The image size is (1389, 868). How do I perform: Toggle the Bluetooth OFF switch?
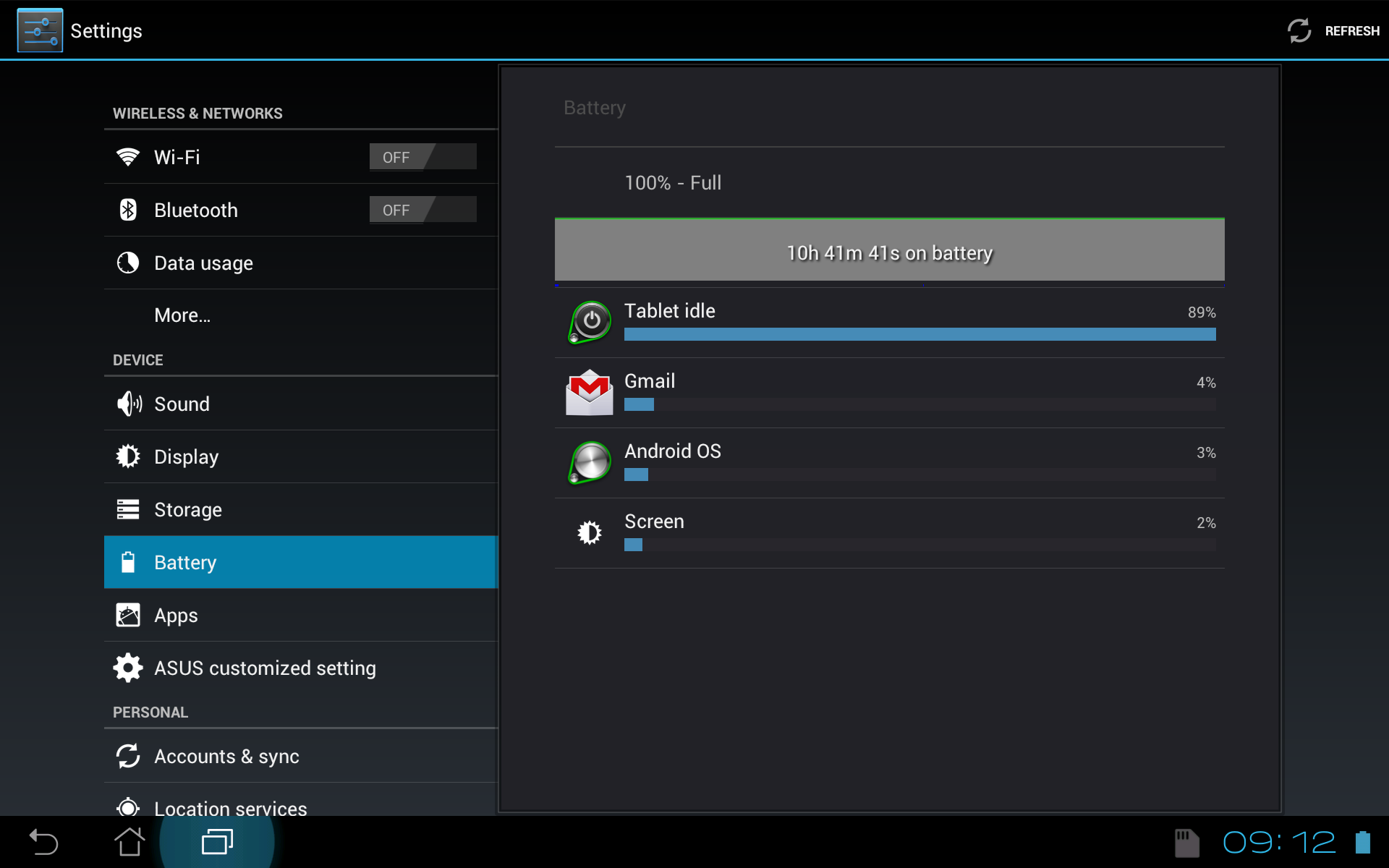(x=422, y=210)
